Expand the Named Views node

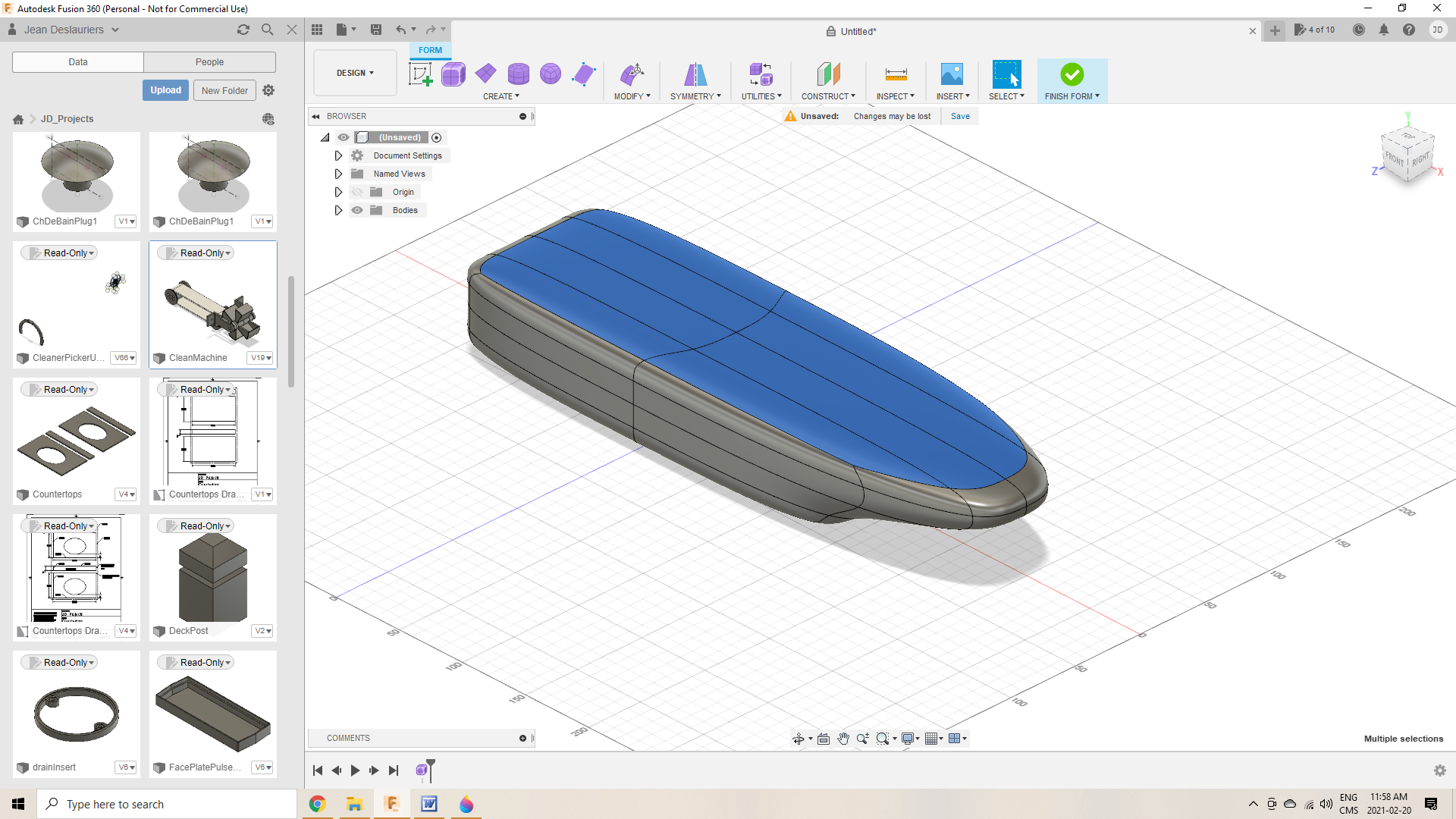coord(338,174)
